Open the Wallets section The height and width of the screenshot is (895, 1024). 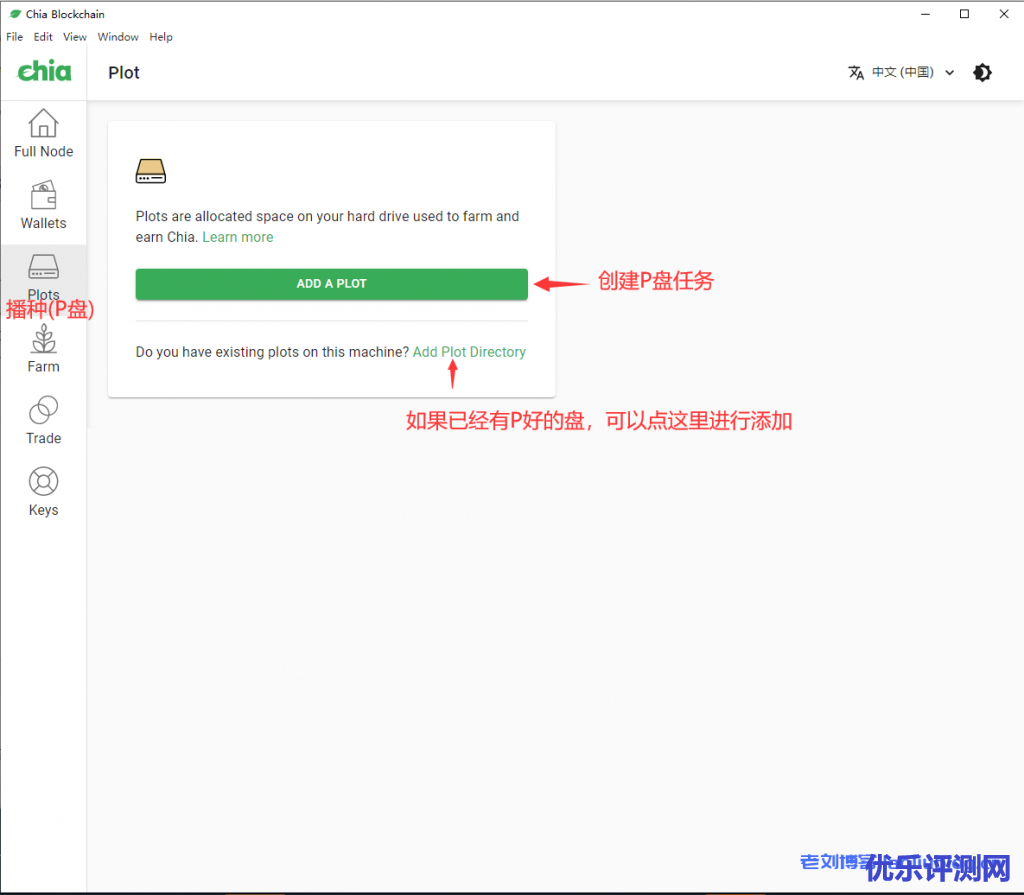(x=44, y=205)
